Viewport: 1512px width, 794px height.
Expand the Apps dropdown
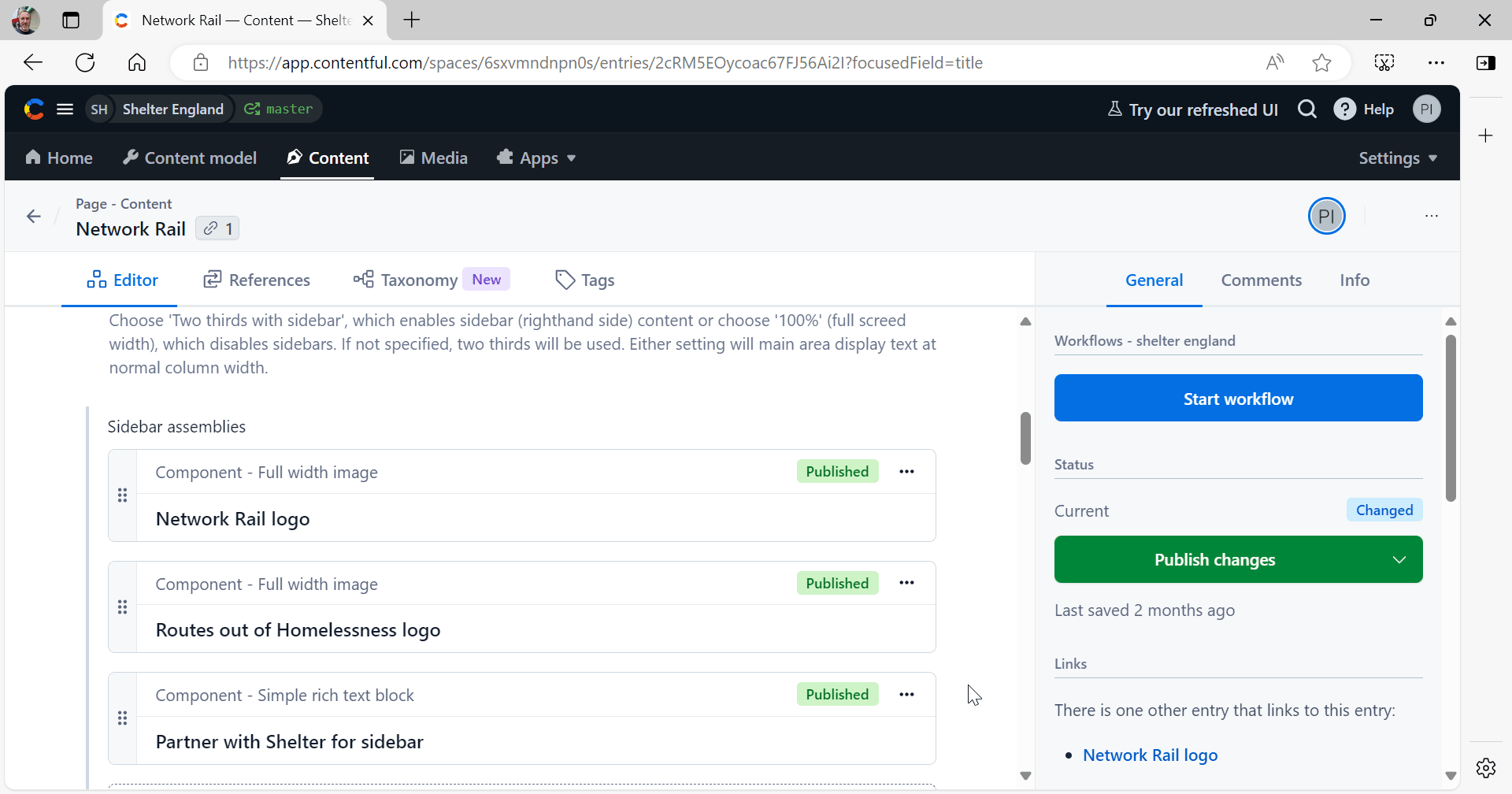tap(536, 158)
